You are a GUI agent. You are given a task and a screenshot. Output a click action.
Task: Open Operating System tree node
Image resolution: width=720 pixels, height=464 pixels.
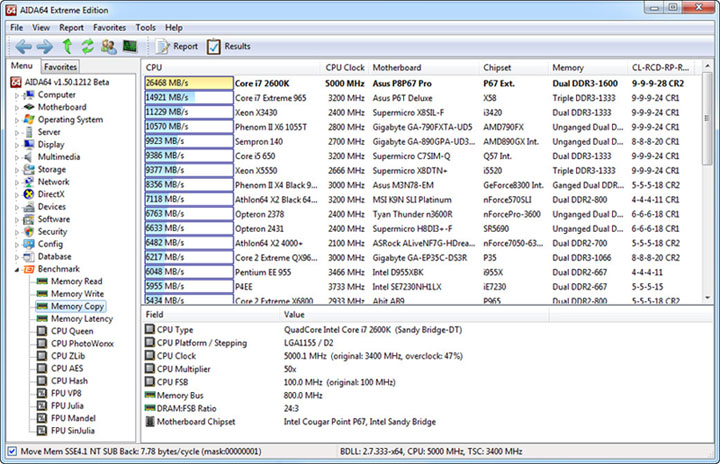coord(70,119)
